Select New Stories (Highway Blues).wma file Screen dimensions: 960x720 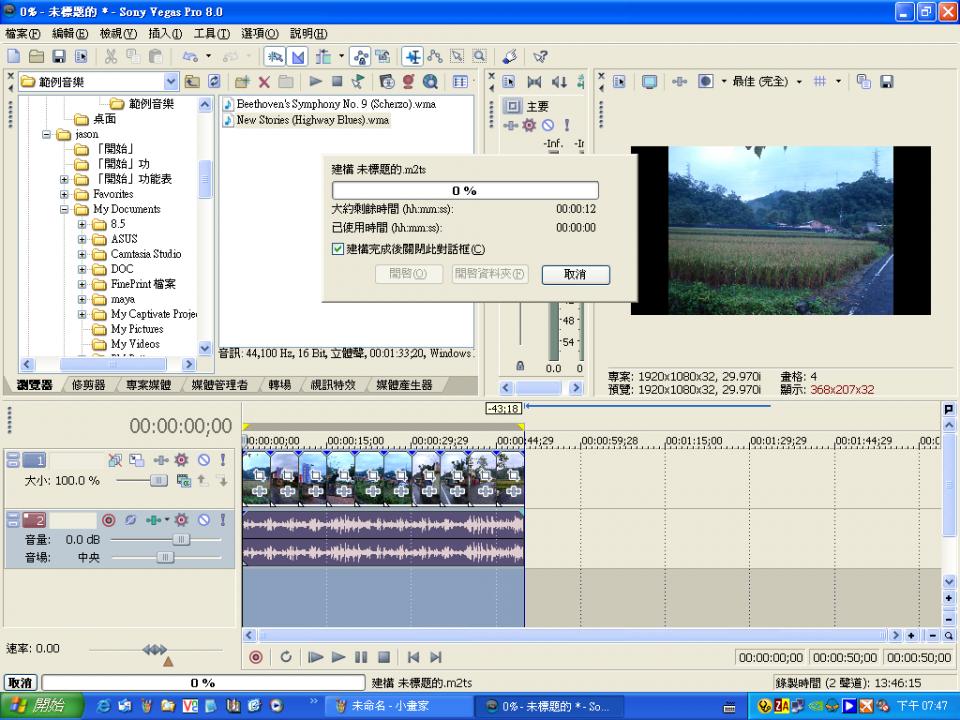(x=312, y=120)
